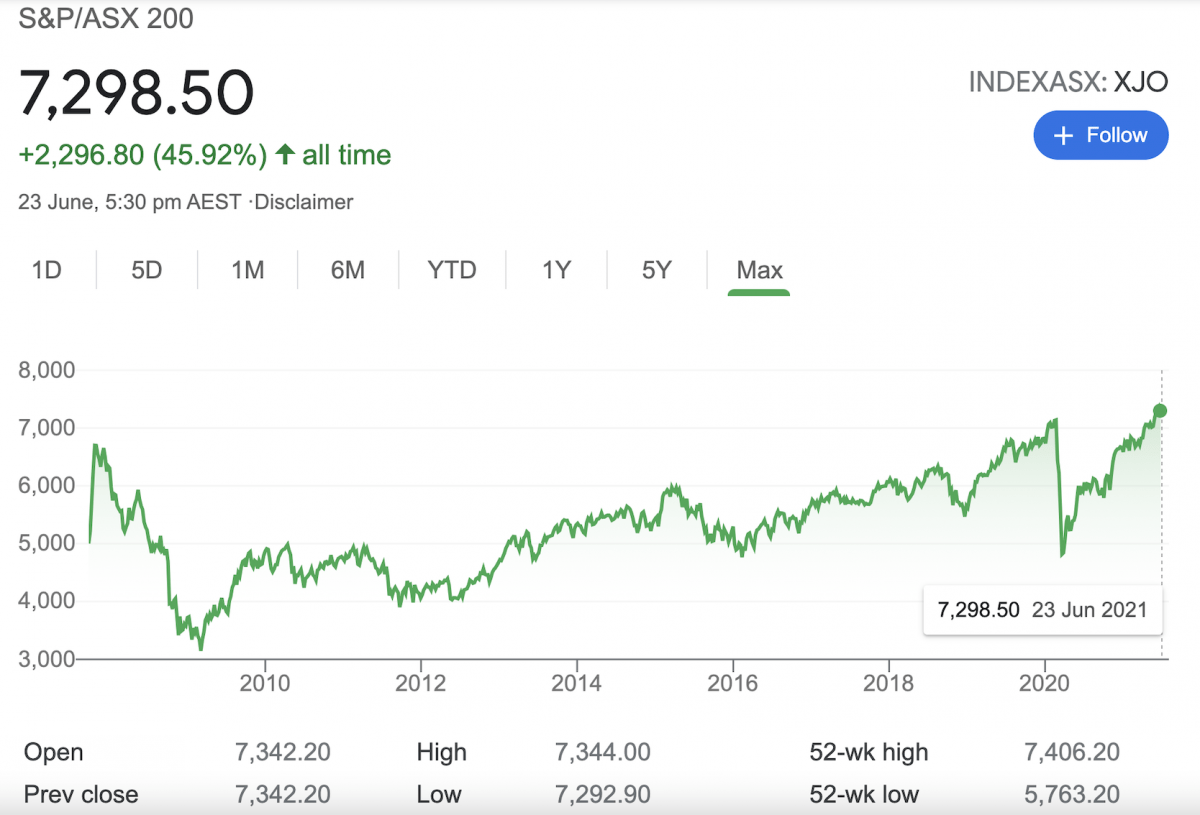This screenshot has height=815, width=1200.
Task: Click the 23 June, 5:30 pm AEST timestamp
Action: click(x=130, y=202)
